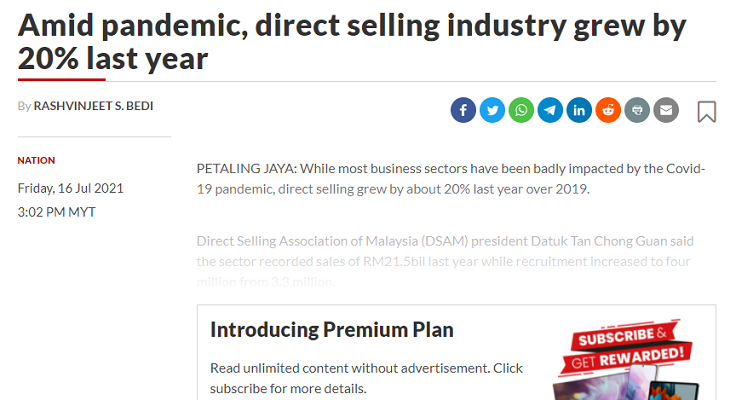736x400 pixels.
Task: Click the print article icon
Action: [x=637, y=110]
